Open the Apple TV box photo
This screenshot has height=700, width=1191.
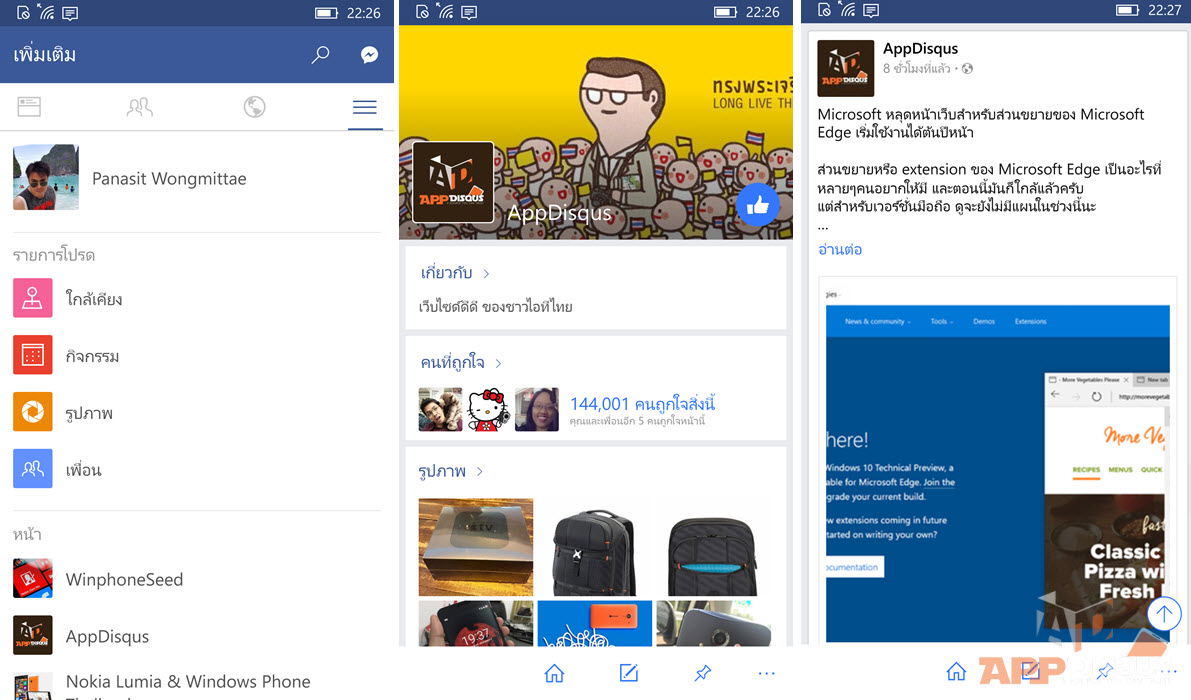click(x=475, y=547)
